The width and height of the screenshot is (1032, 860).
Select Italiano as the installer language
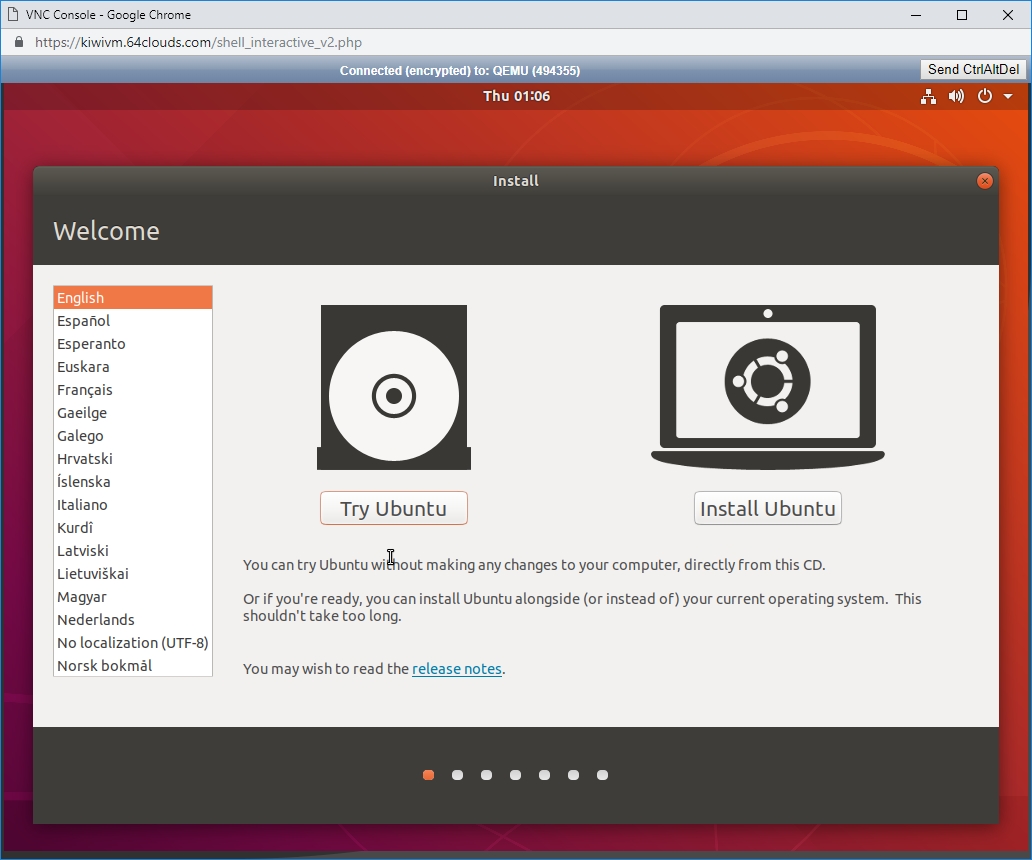point(82,505)
